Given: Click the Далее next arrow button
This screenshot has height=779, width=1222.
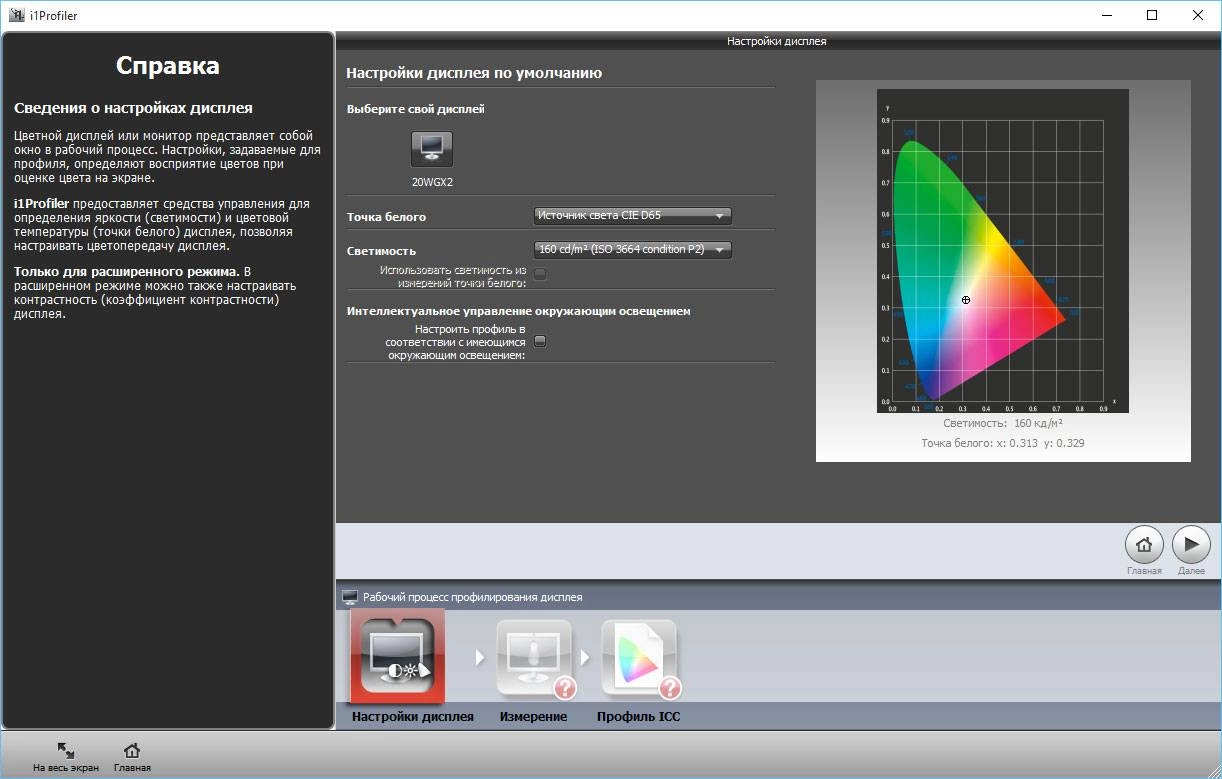Looking at the screenshot, I should (1191, 545).
